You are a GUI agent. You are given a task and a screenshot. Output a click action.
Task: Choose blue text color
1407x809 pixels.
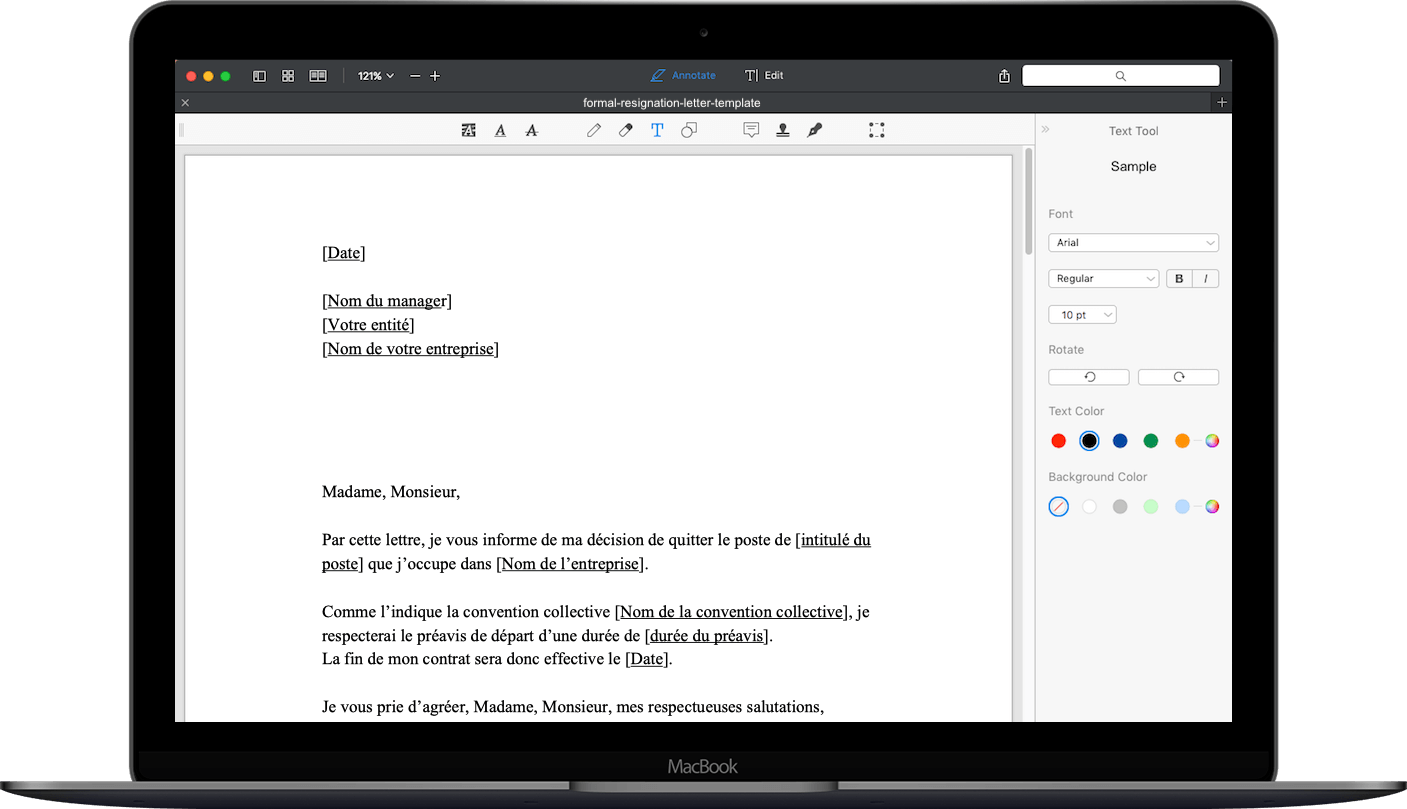(1120, 441)
